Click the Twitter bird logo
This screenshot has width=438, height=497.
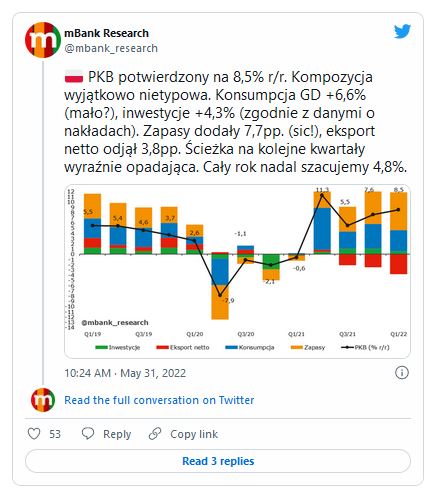coord(402,32)
